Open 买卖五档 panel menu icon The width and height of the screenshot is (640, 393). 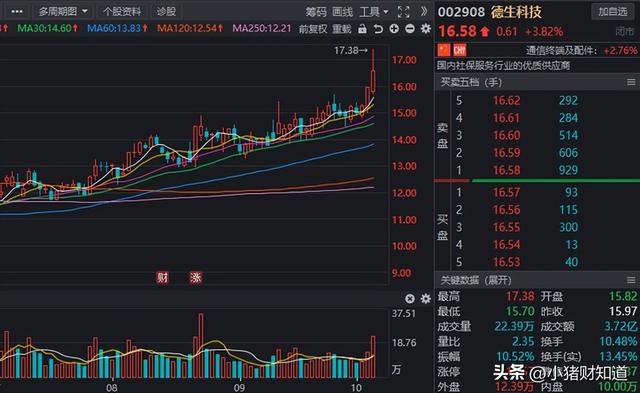[631, 82]
